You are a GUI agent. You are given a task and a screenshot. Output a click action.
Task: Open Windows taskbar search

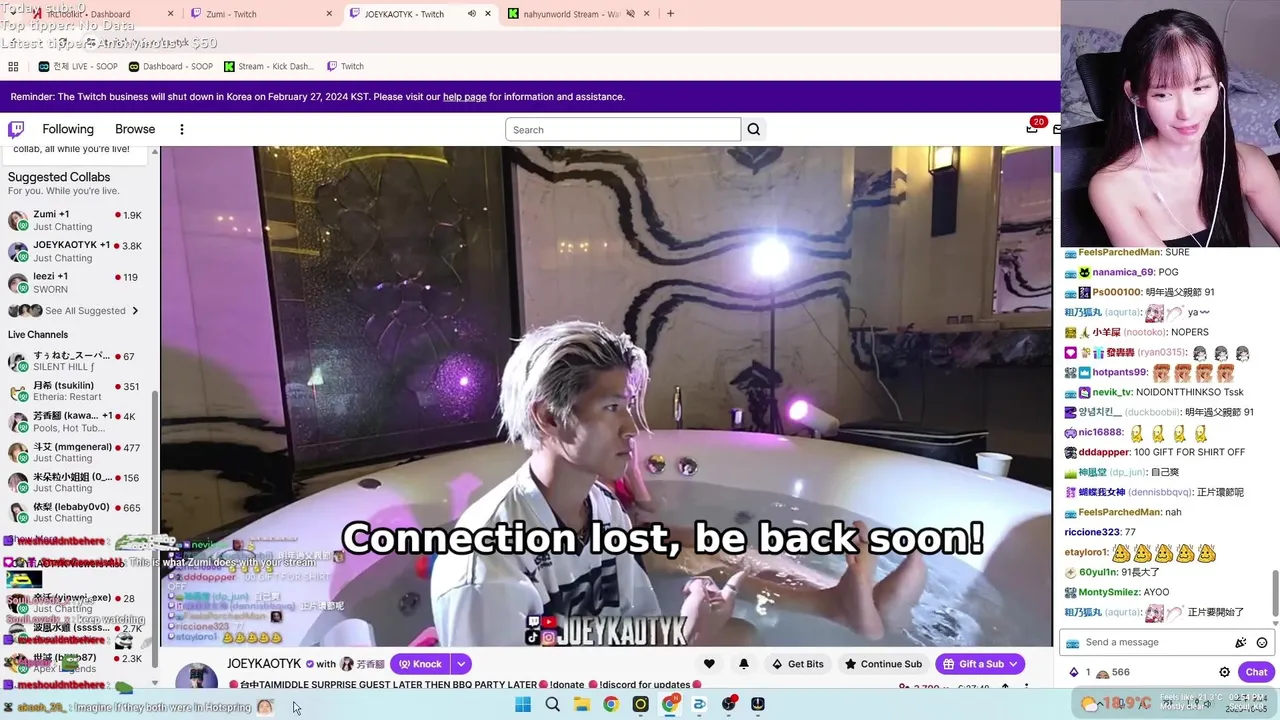[552, 704]
